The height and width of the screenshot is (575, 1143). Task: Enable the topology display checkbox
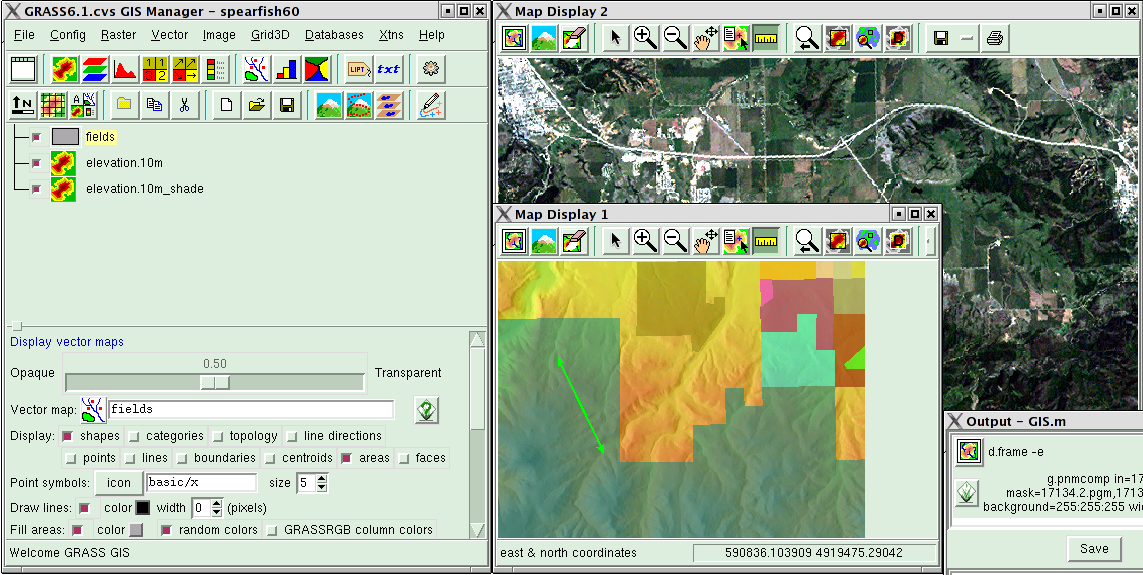[217, 437]
